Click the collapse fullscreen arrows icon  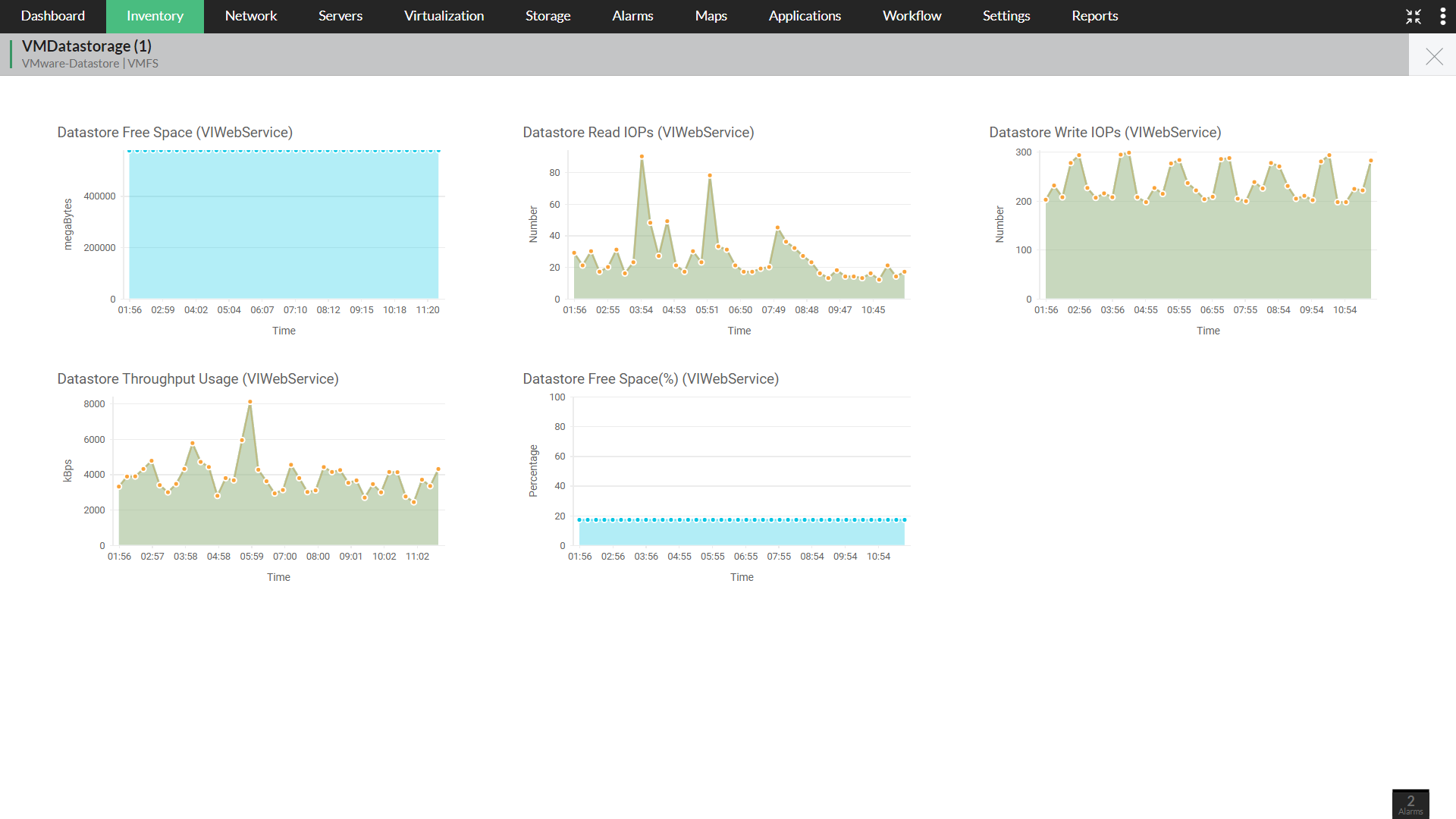point(1414,17)
